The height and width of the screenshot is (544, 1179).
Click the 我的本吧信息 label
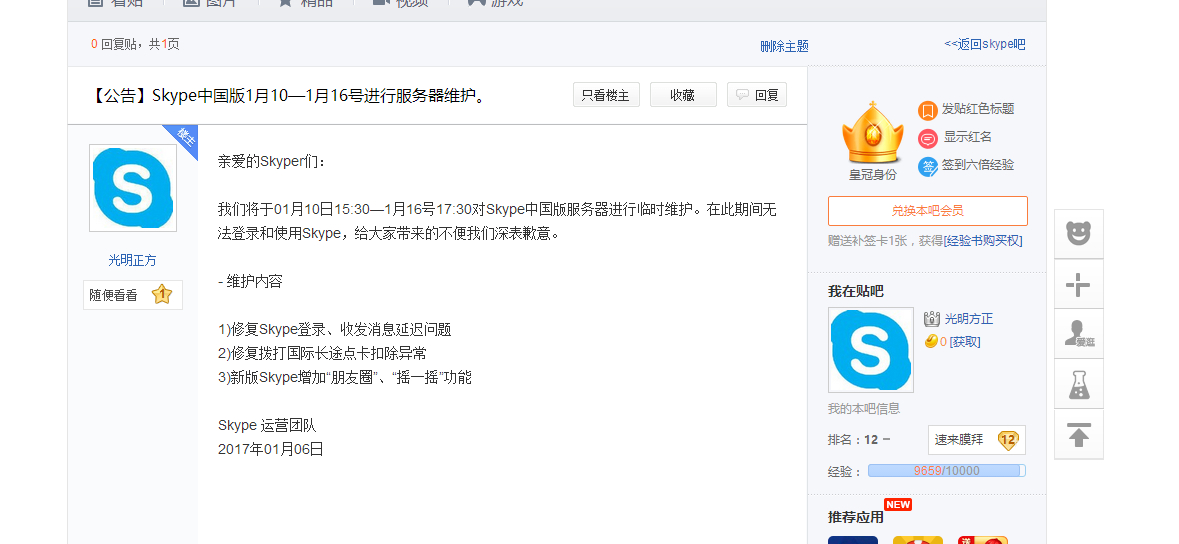pos(864,409)
